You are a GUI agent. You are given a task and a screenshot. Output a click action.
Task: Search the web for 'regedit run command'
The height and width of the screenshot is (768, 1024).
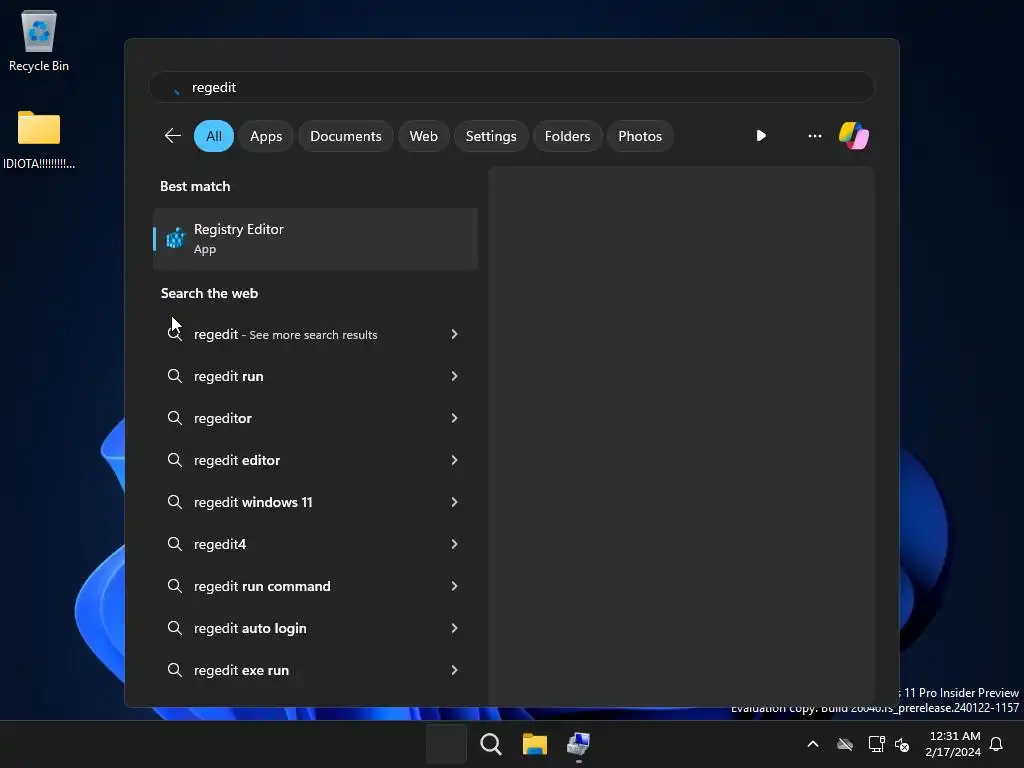pos(315,586)
